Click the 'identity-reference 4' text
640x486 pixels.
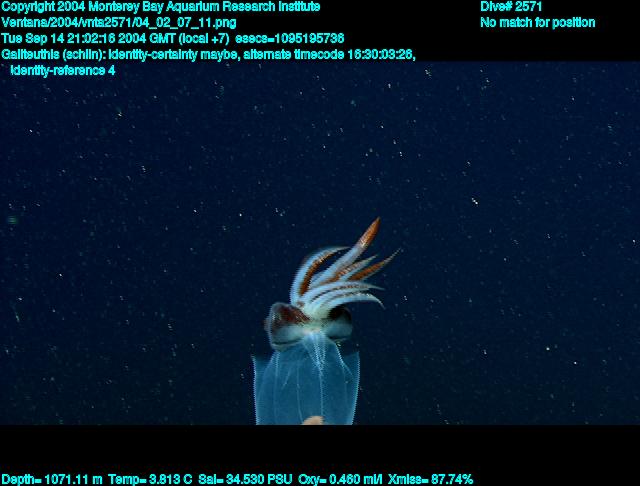(x=63, y=71)
